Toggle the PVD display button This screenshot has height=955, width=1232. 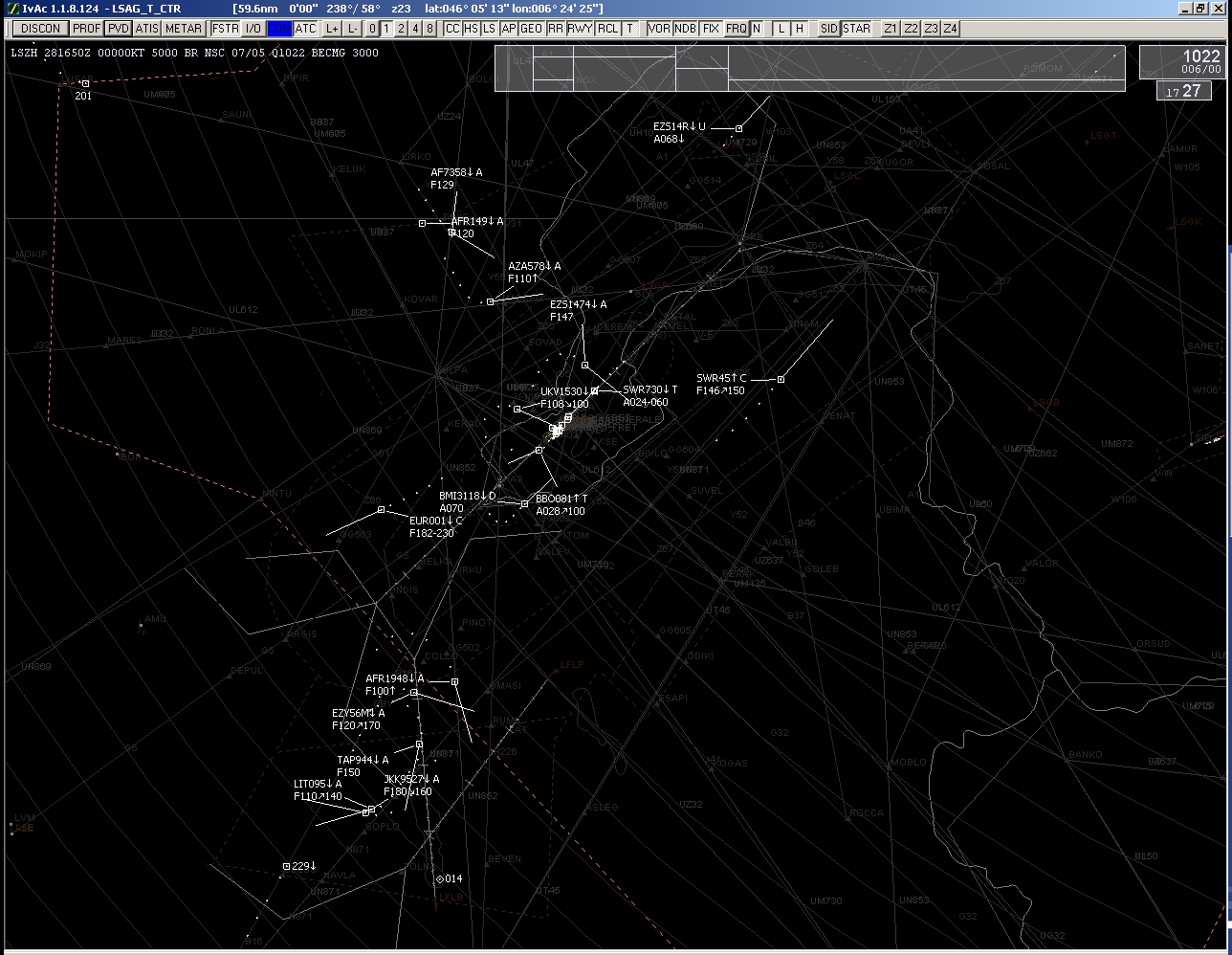(x=118, y=29)
